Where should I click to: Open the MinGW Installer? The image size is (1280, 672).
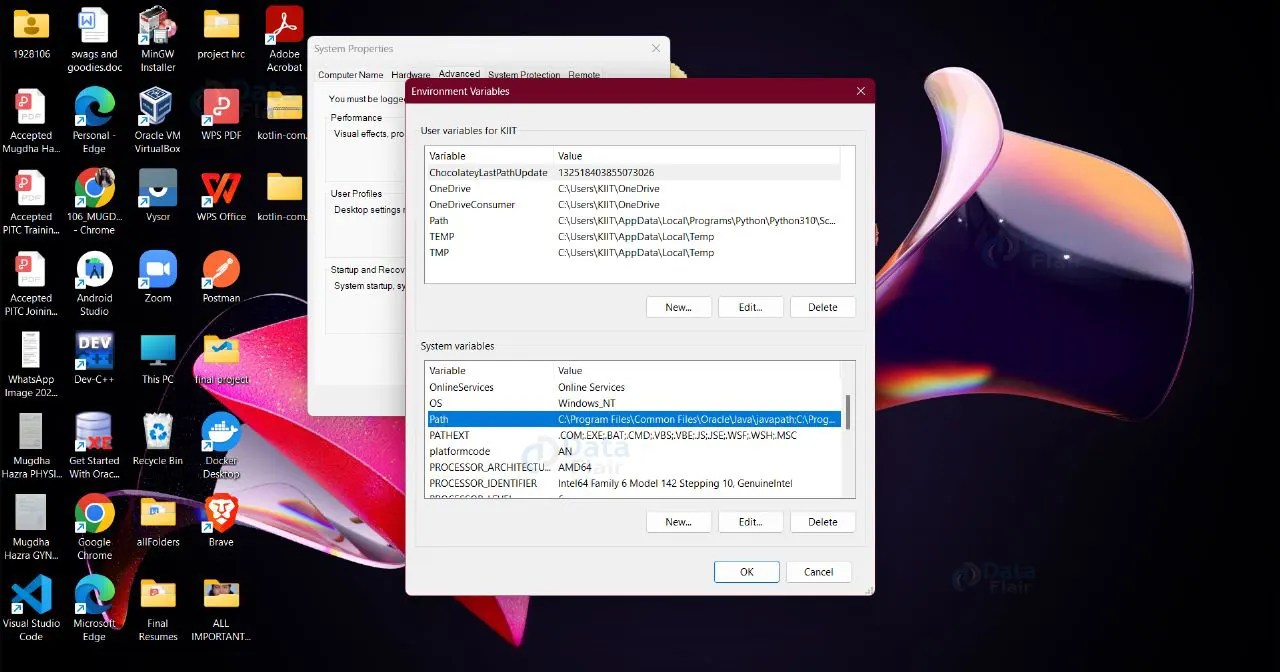tap(157, 25)
